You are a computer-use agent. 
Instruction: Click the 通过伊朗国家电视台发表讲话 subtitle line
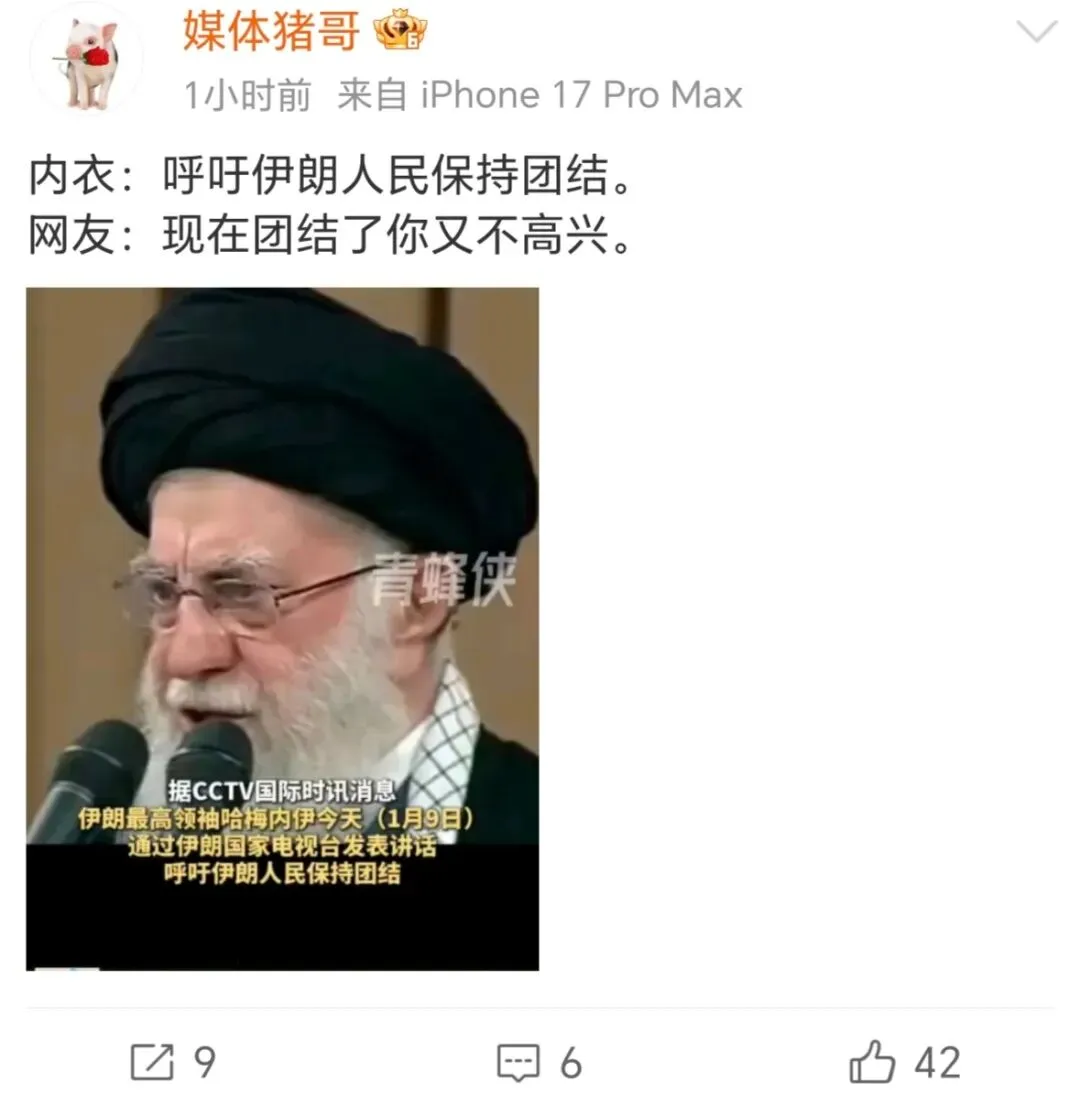tap(283, 846)
